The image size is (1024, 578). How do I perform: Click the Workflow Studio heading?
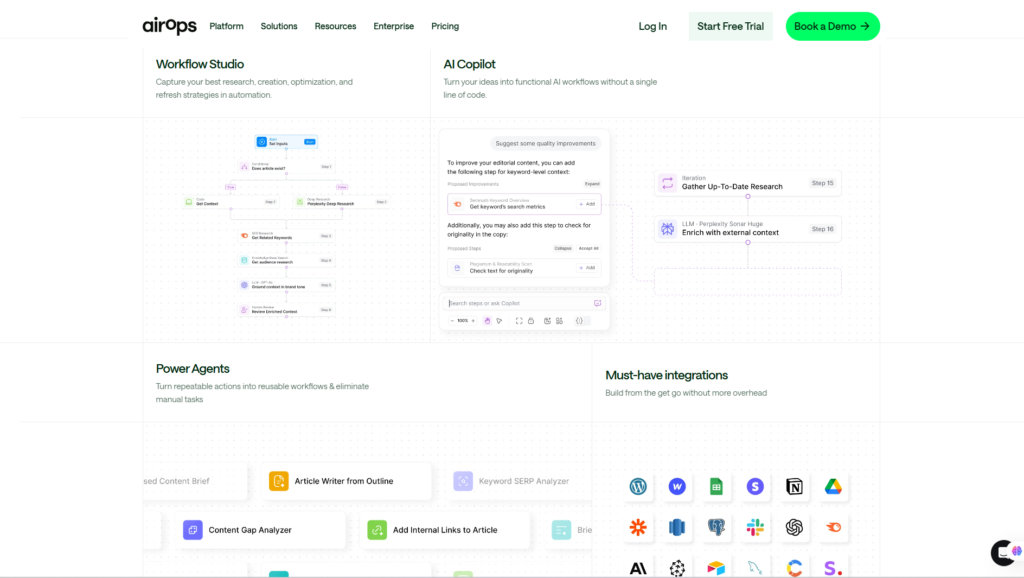200,64
